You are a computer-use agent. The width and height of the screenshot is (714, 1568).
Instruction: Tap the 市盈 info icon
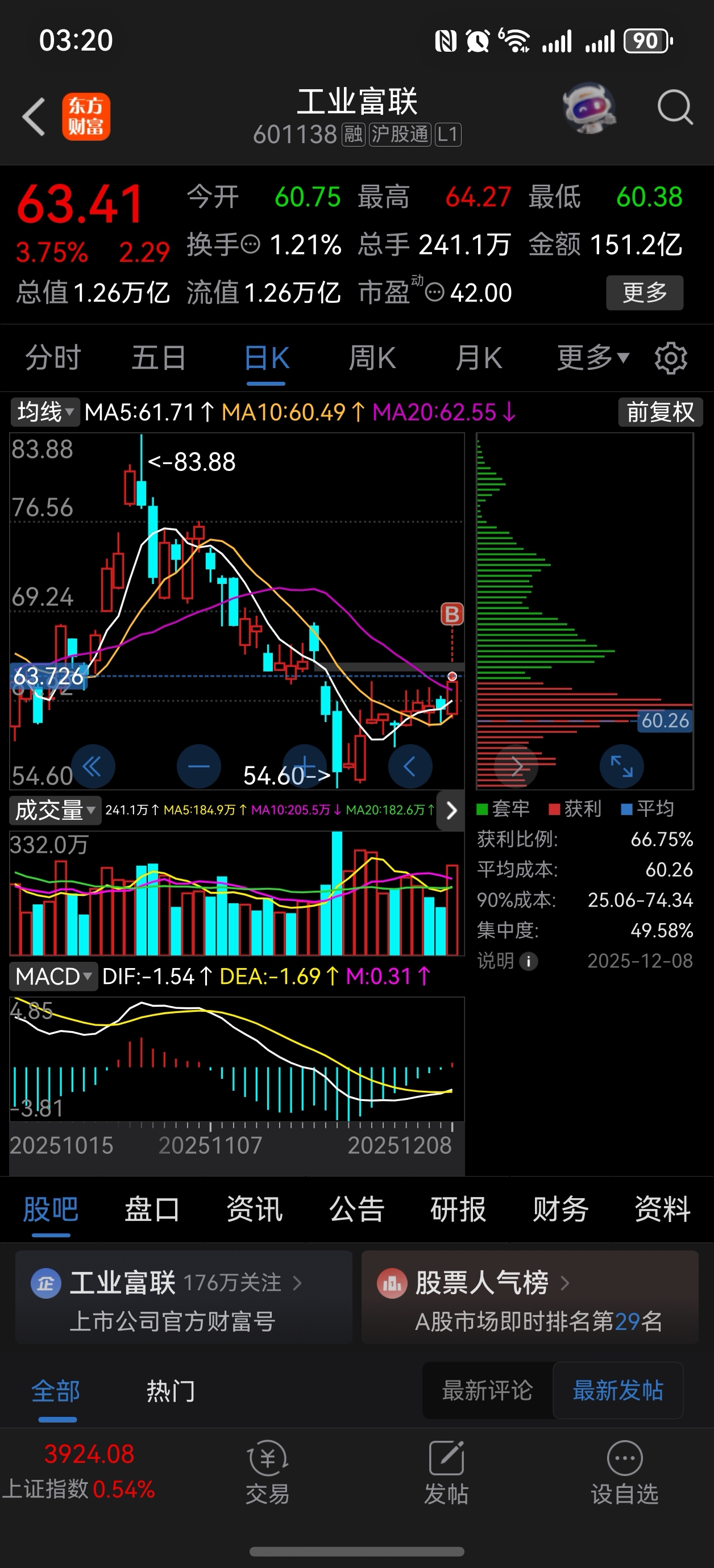(x=434, y=293)
